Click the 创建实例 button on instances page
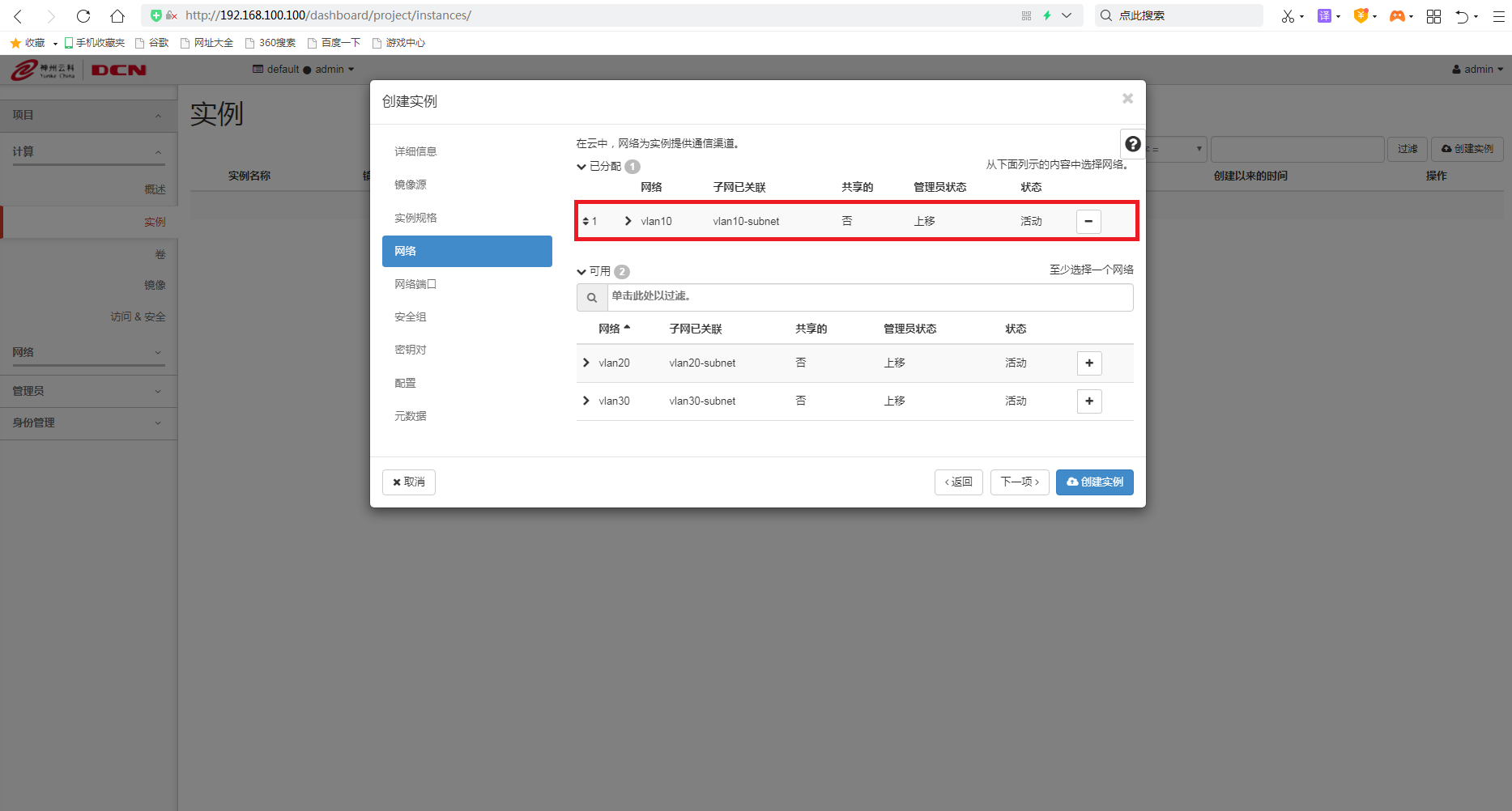The width and height of the screenshot is (1512, 811). [x=1467, y=149]
